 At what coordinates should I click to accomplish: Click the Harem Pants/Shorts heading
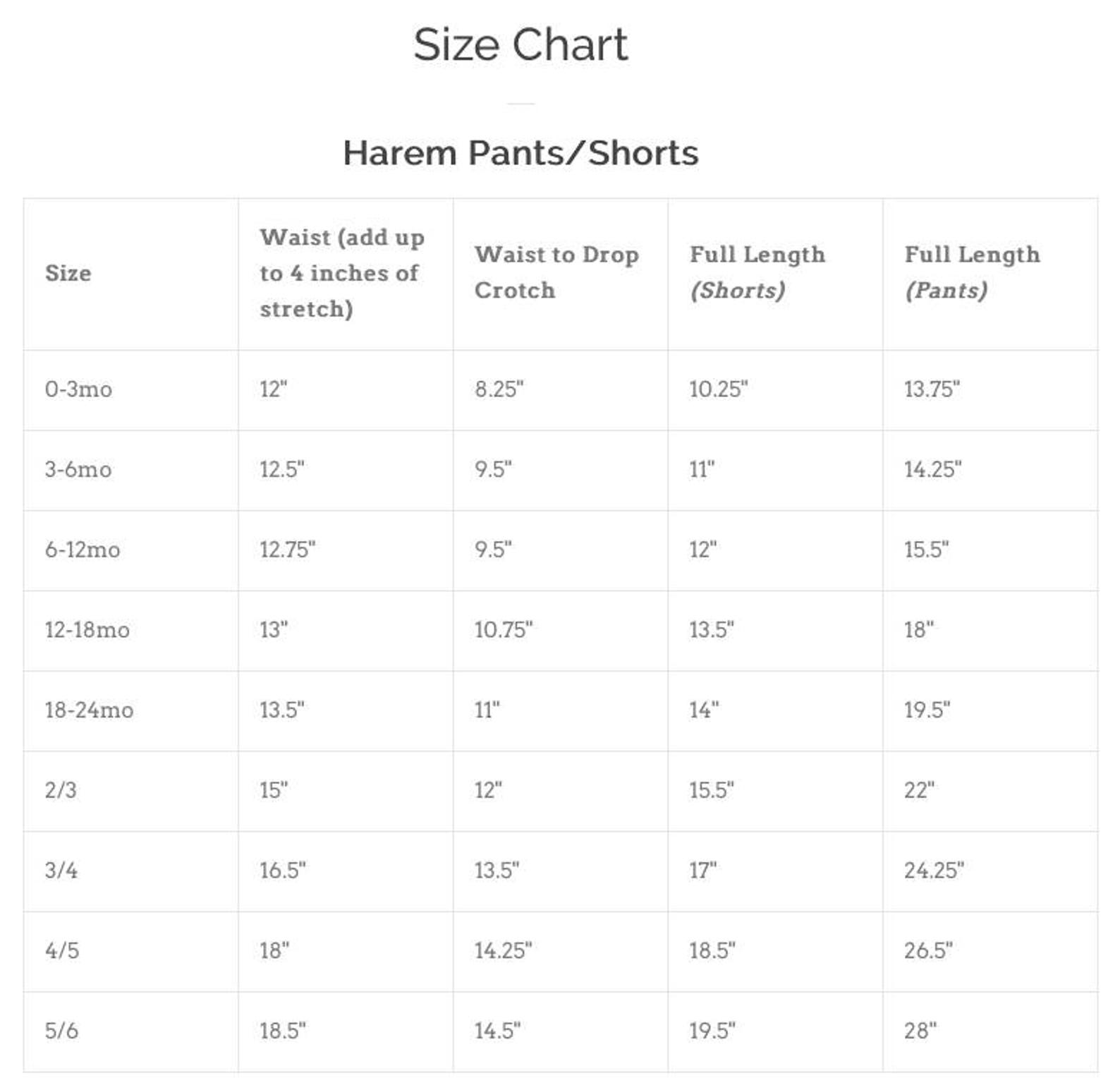coord(521,152)
